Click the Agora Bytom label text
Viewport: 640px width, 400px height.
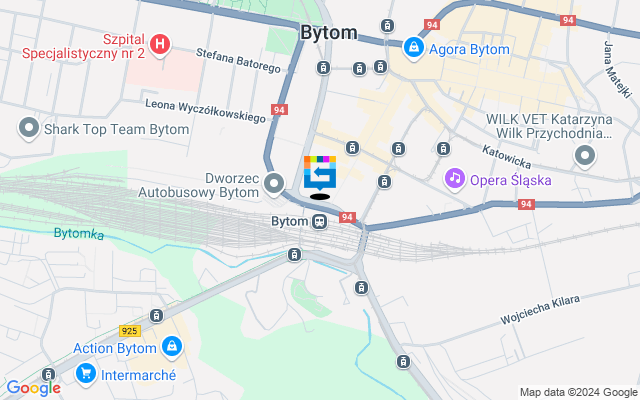(x=469, y=49)
